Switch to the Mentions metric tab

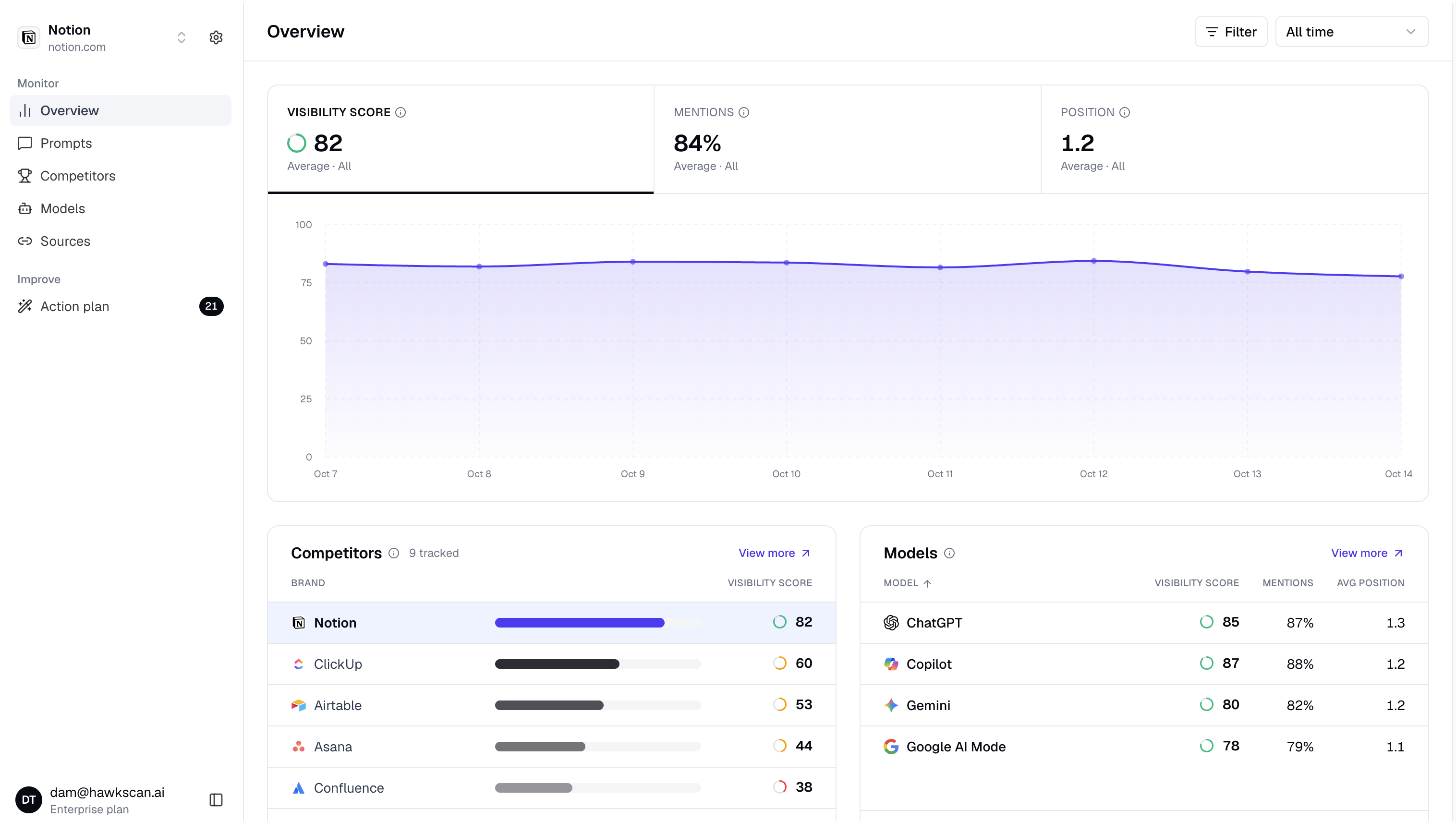847,139
